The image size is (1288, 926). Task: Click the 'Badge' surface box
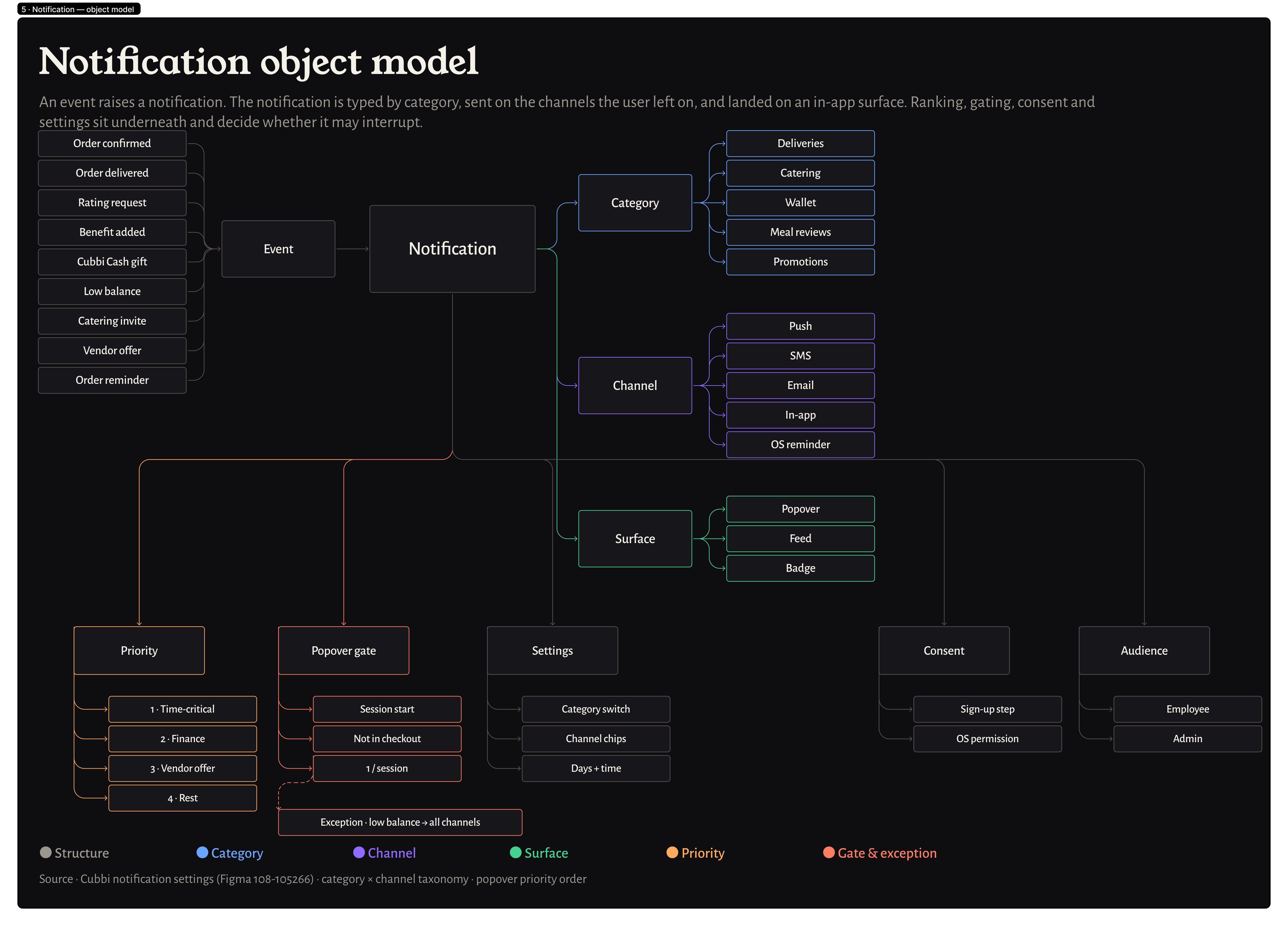point(800,568)
